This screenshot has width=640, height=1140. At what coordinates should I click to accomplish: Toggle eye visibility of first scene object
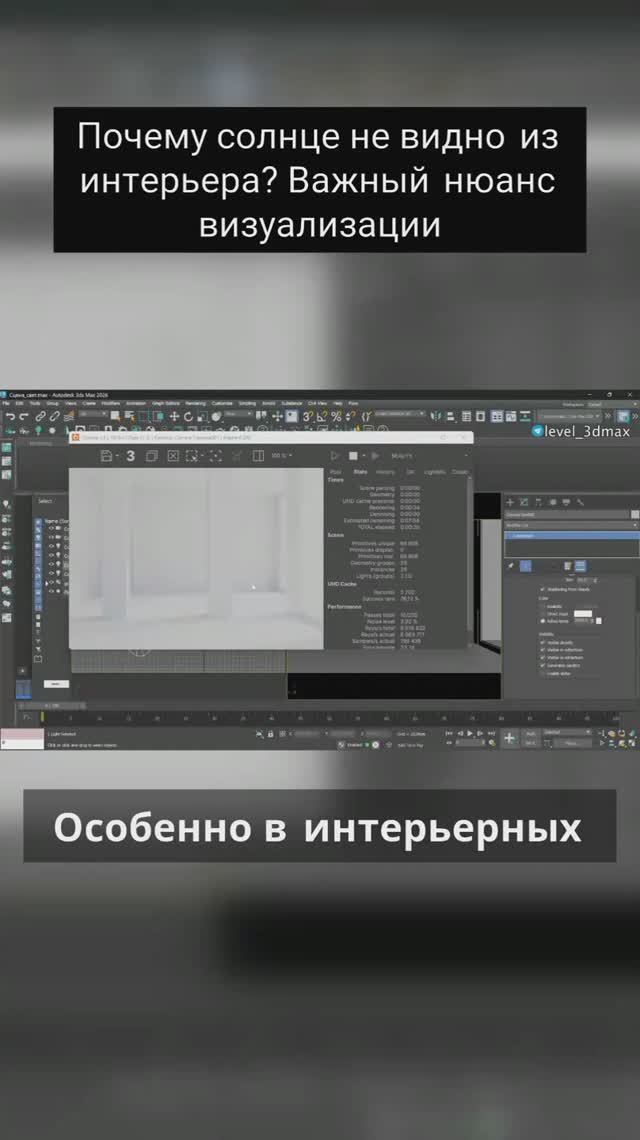pyautogui.click(x=51, y=529)
